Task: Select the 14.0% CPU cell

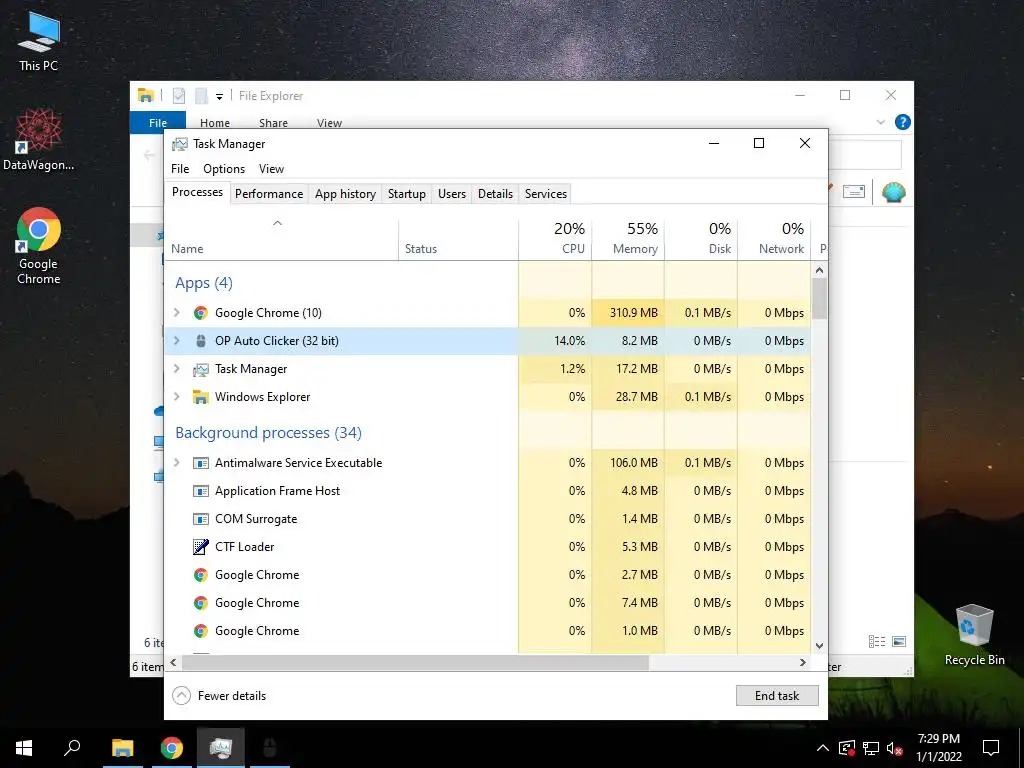Action: tap(555, 341)
